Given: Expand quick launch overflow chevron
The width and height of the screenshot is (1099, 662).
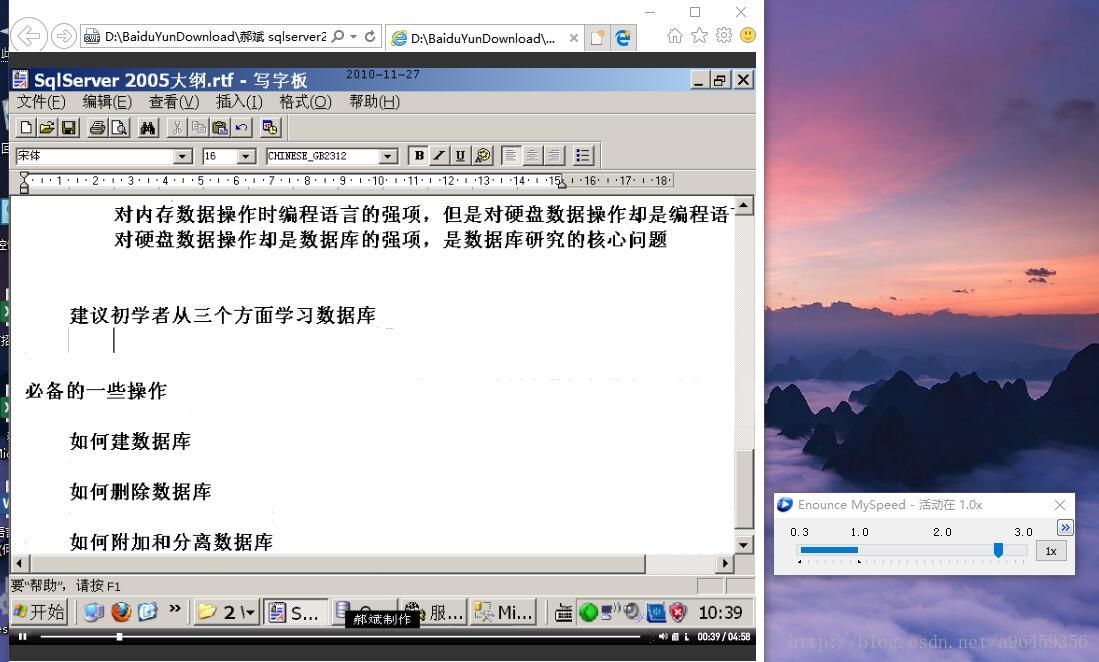Looking at the screenshot, I should (x=175, y=609).
